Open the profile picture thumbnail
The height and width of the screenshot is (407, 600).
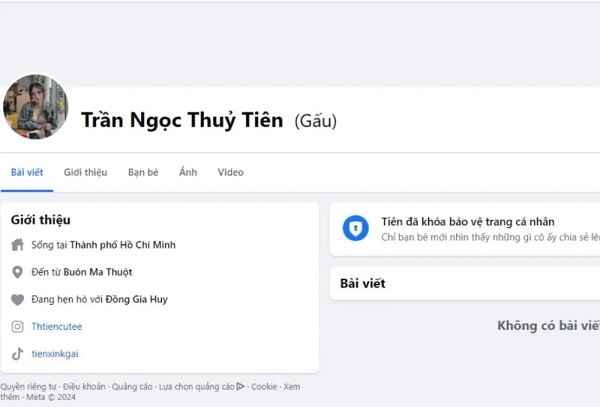coord(36,107)
